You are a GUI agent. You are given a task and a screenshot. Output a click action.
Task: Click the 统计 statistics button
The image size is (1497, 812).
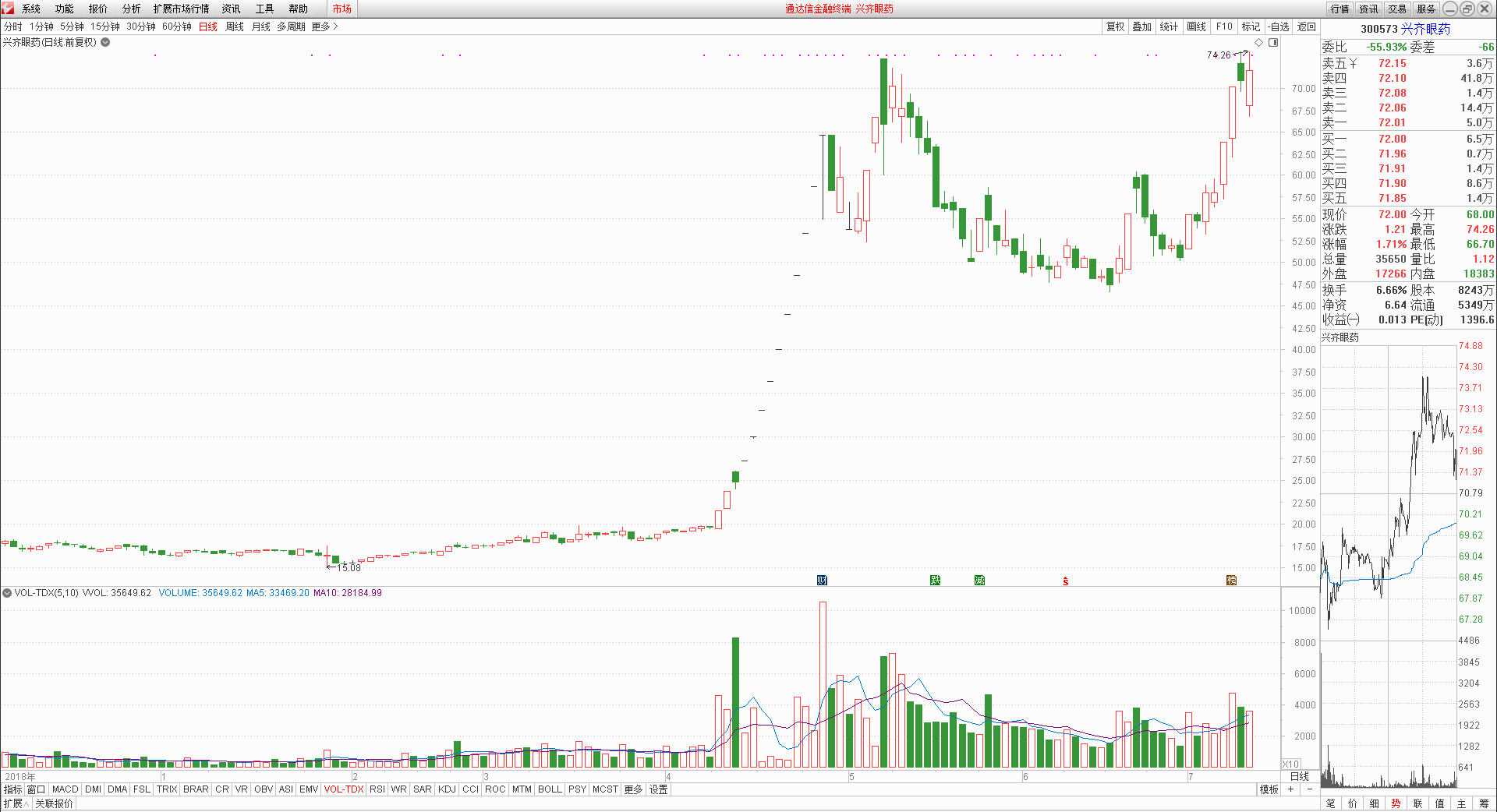(x=1169, y=26)
